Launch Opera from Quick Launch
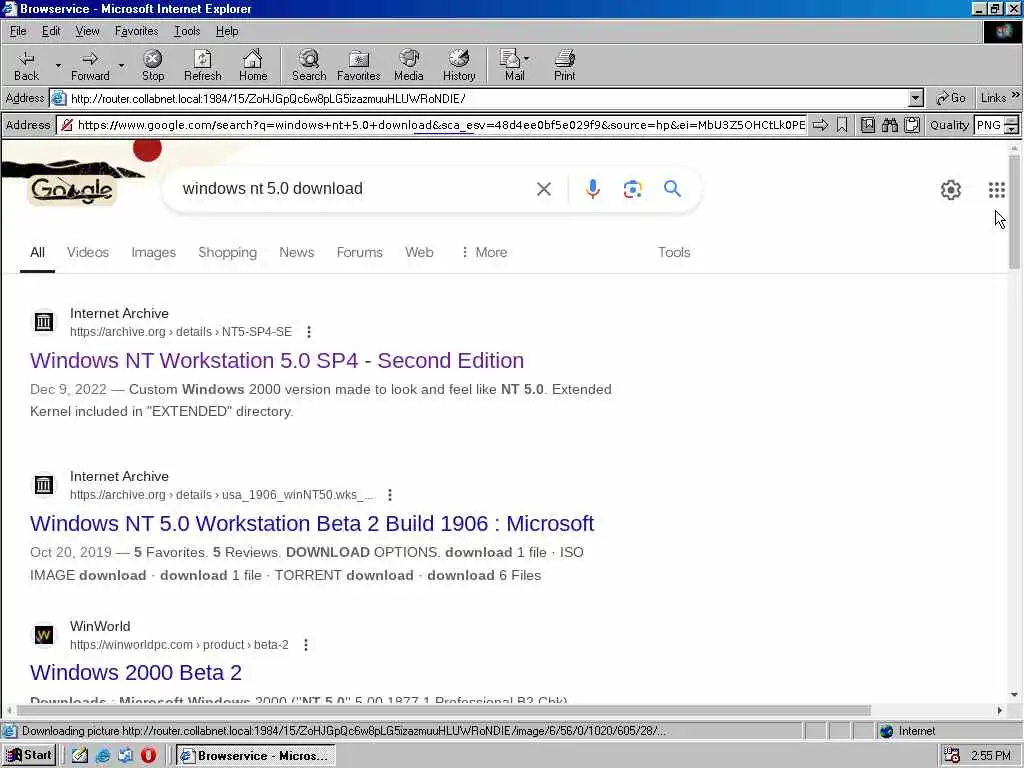This screenshot has width=1024, height=768. [148, 756]
